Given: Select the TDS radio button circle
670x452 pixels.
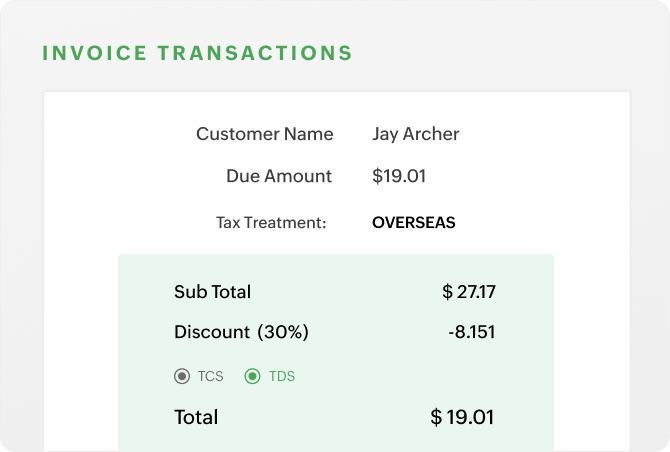Looking at the screenshot, I should pos(252,377).
